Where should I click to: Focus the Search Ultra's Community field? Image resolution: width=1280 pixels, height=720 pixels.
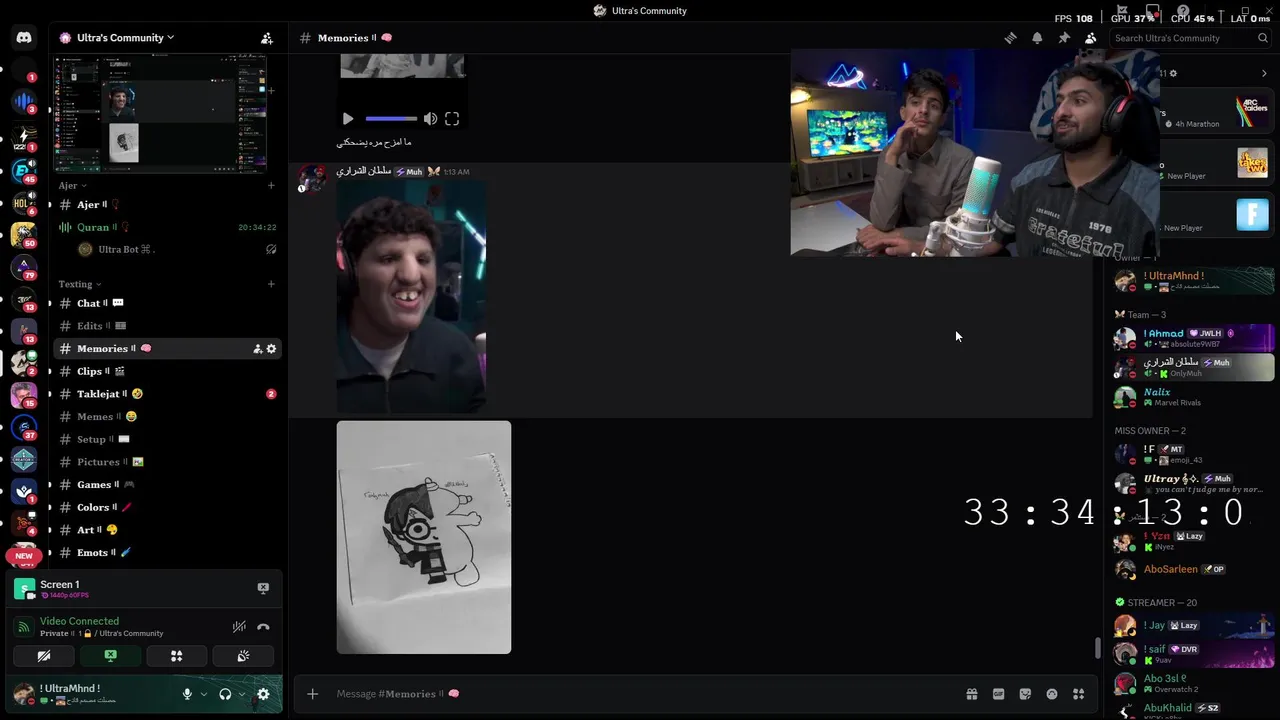(1191, 38)
